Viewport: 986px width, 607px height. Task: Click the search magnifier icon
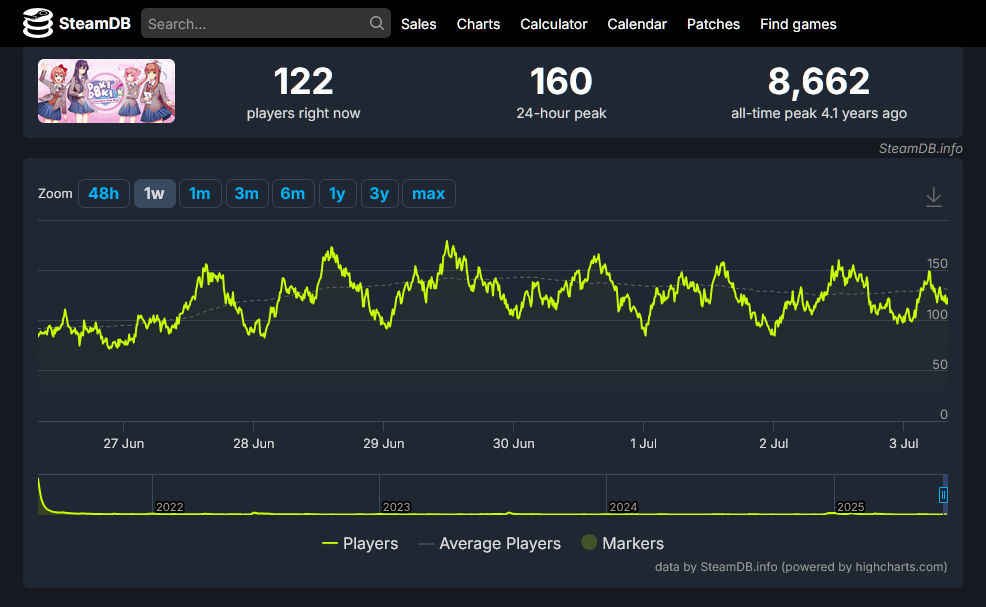pos(377,23)
